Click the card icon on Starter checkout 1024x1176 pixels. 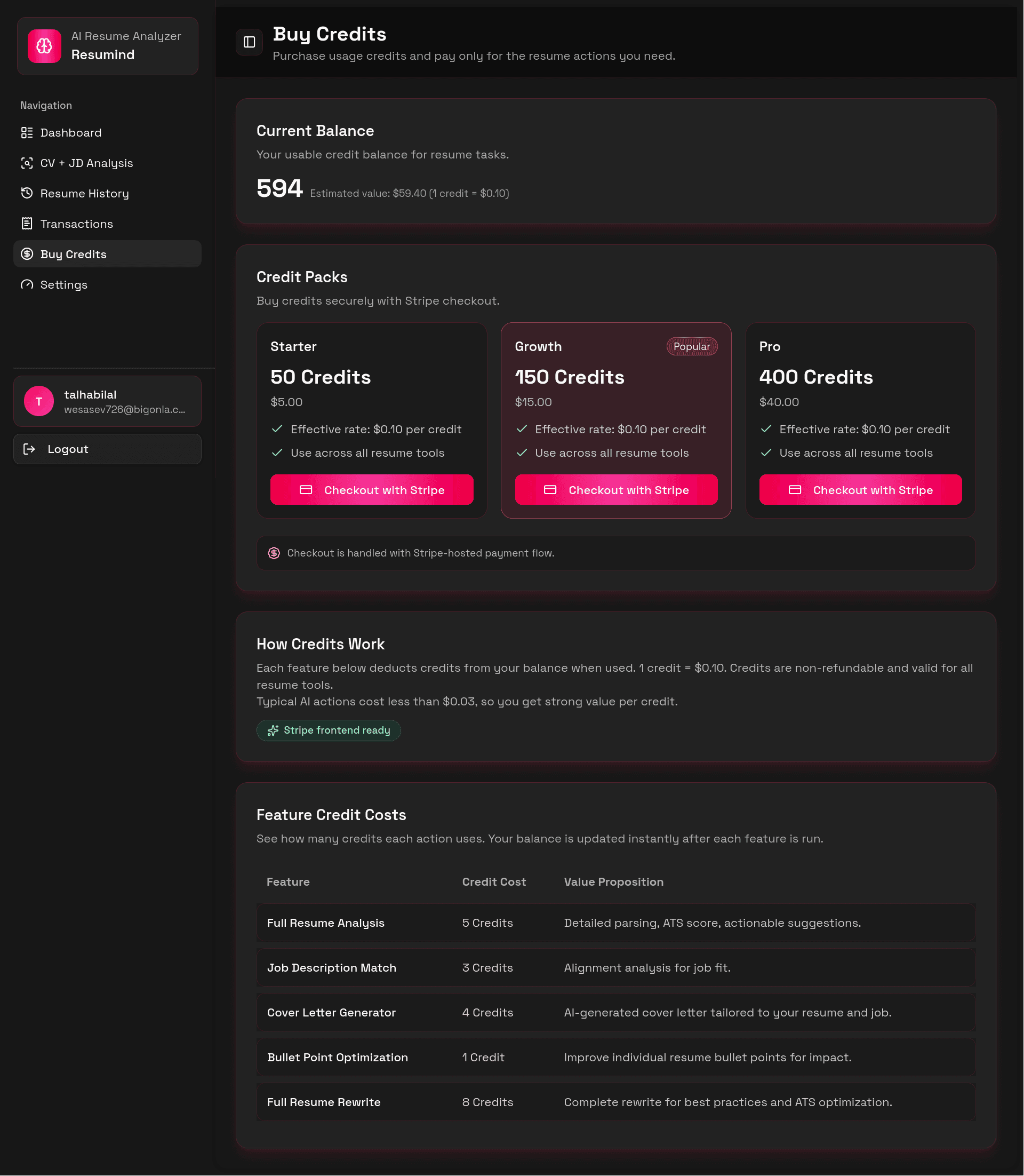(x=306, y=490)
